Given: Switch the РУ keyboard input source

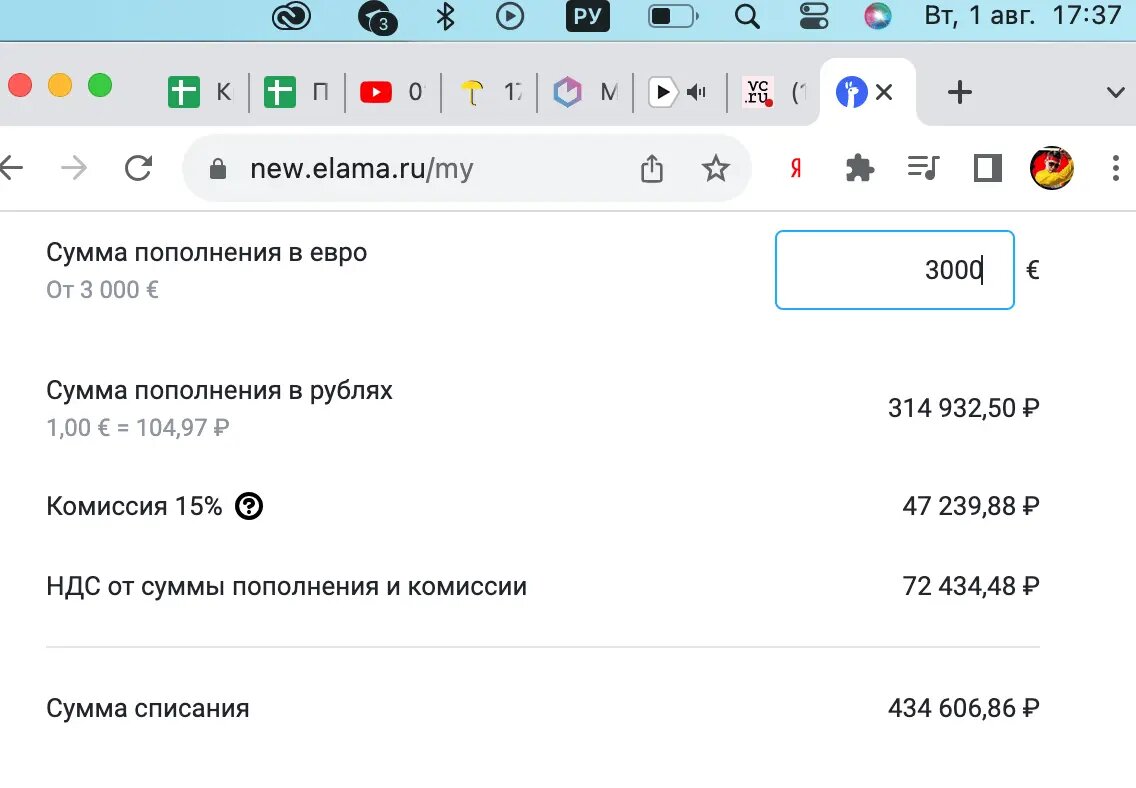Looking at the screenshot, I should [587, 16].
